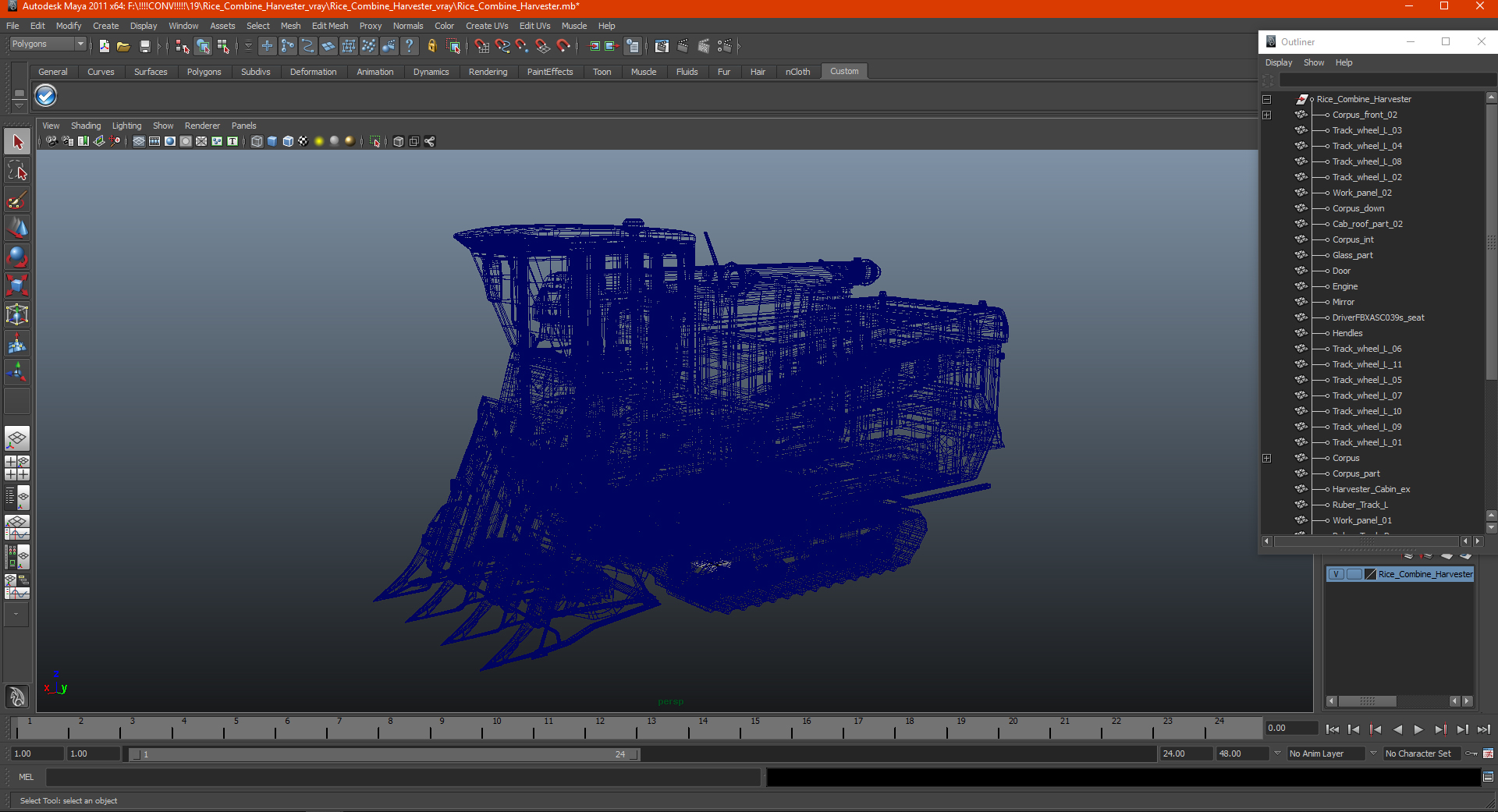Enable snap to points magnet
Viewport: 1498px width, 812px height.
523,46
